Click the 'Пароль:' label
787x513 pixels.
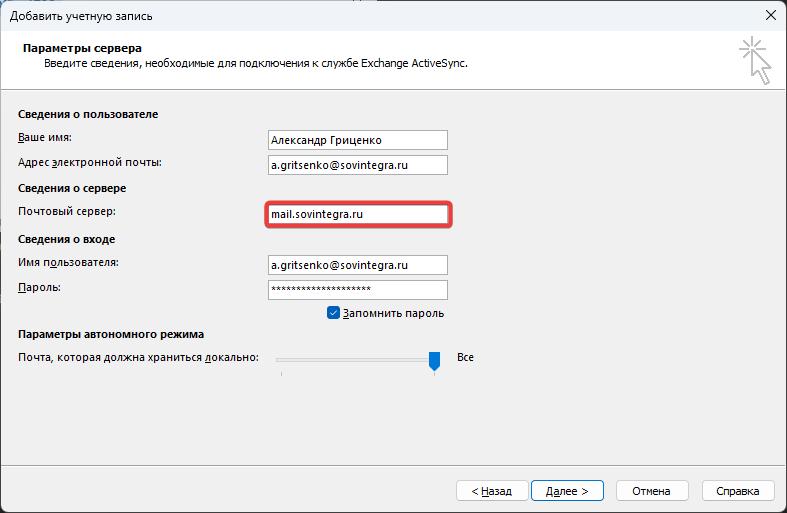pos(41,287)
